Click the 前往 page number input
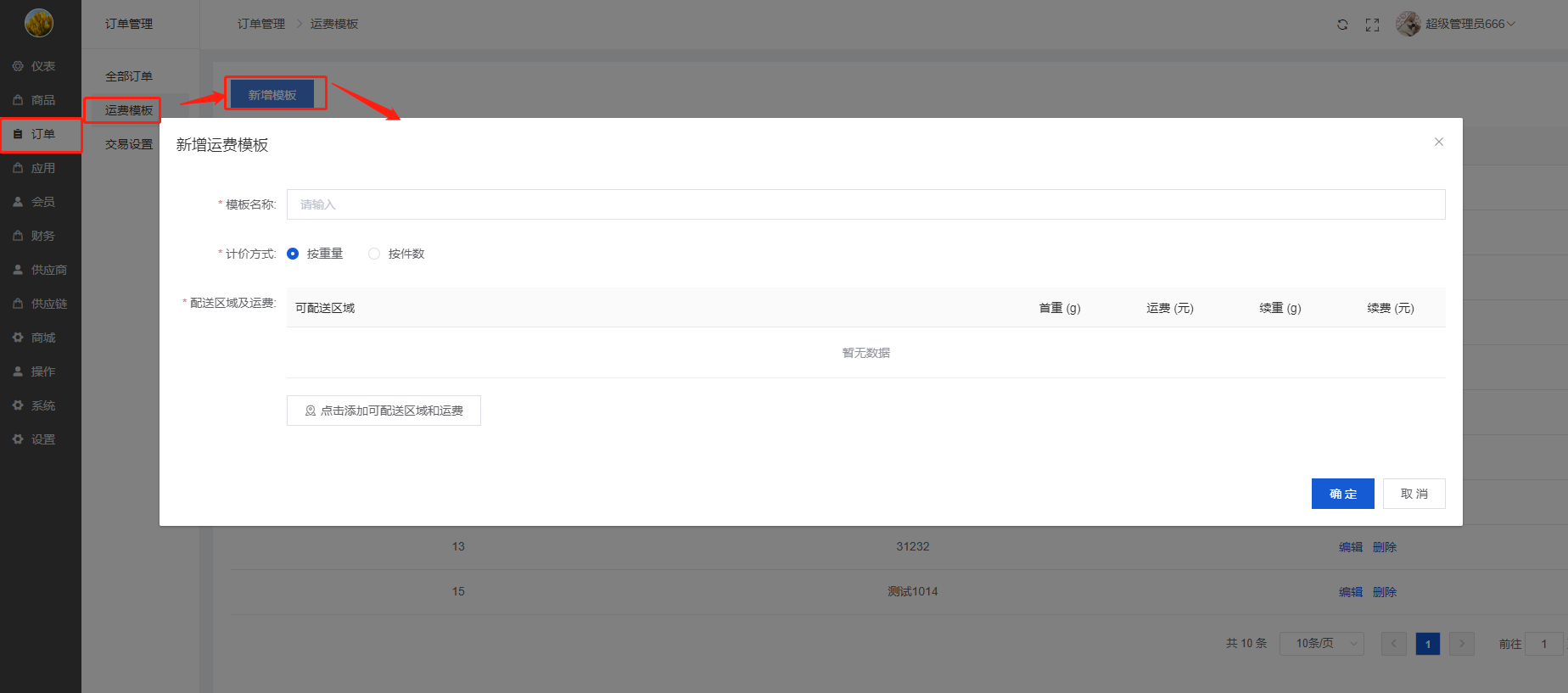This screenshot has height=693, width=1568. 1544,644
